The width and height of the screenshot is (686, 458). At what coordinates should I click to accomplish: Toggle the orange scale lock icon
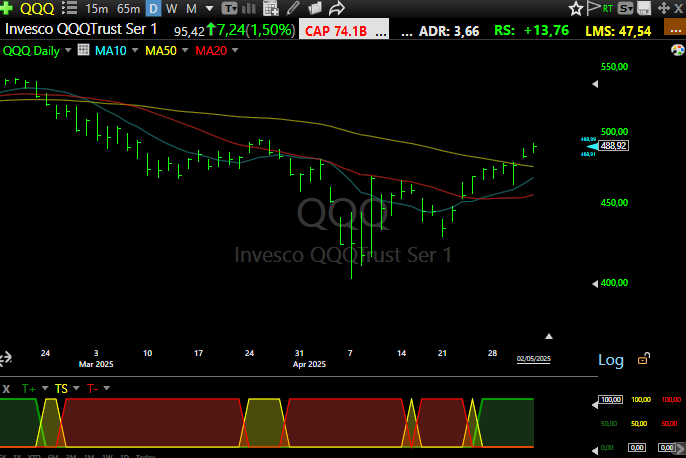pos(644,359)
